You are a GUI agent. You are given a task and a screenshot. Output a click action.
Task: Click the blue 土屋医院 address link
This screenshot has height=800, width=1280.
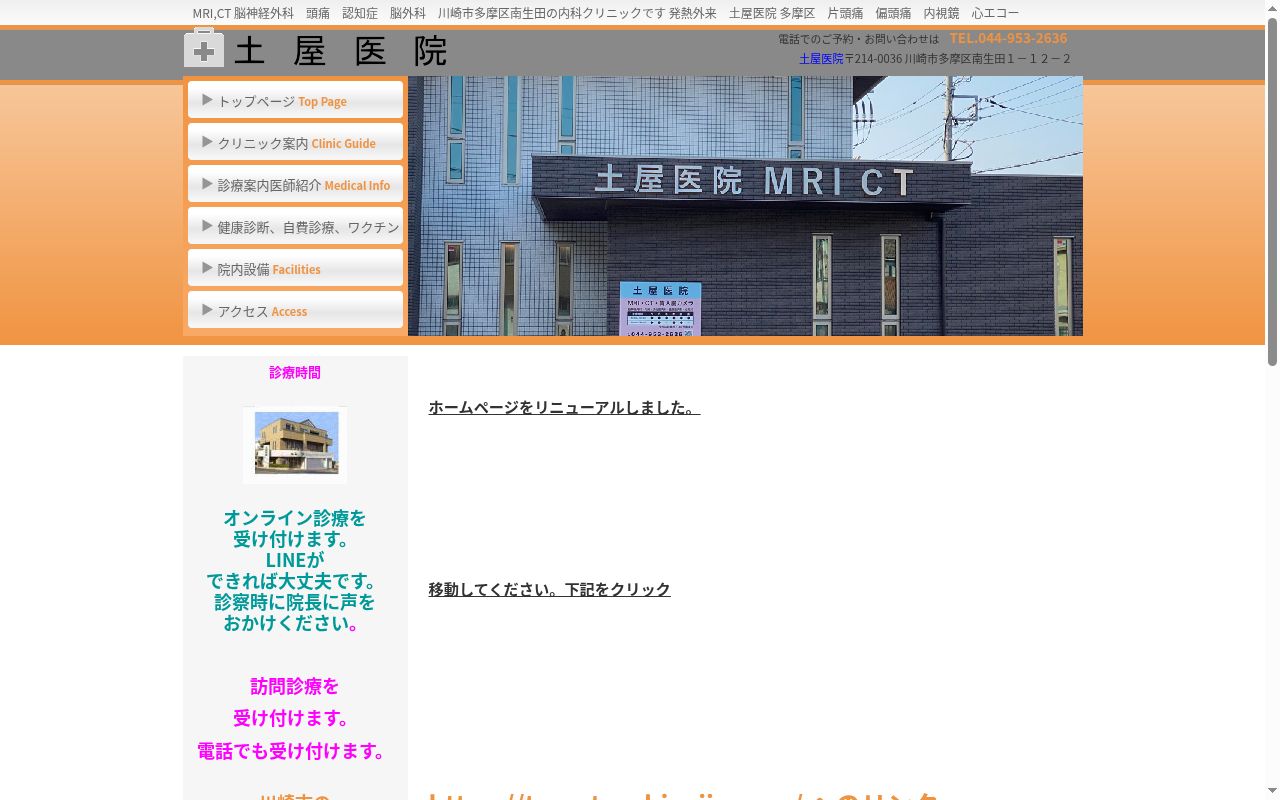pyautogui.click(x=821, y=59)
